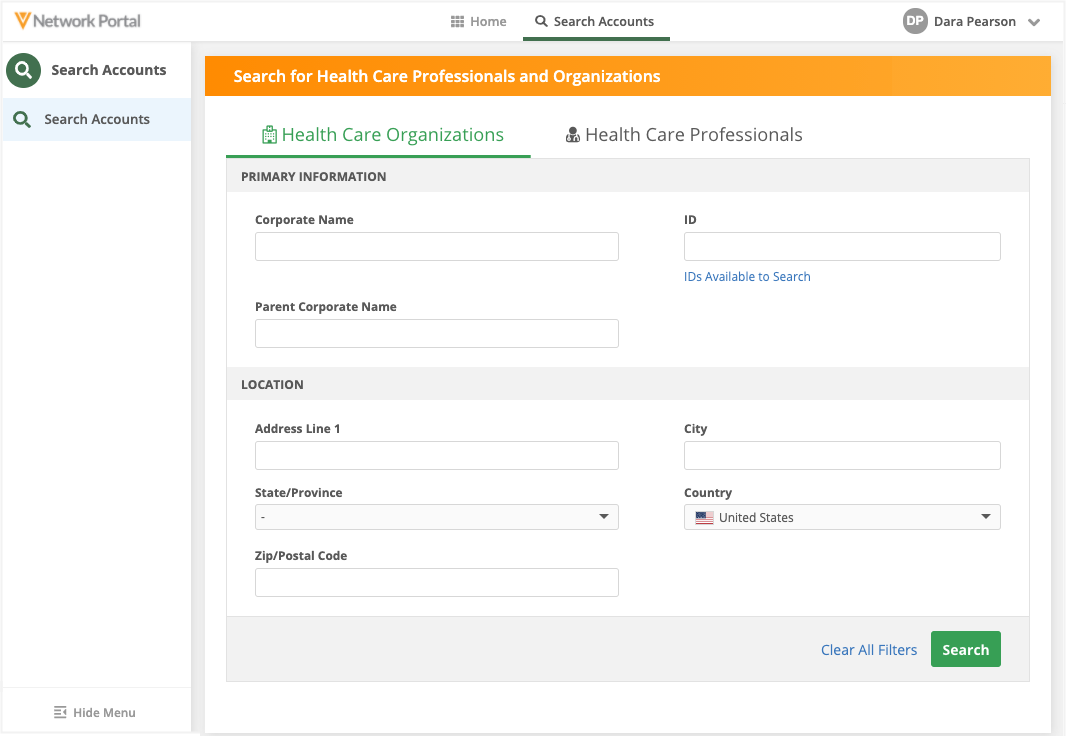Click the United States flag icon

[704, 518]
